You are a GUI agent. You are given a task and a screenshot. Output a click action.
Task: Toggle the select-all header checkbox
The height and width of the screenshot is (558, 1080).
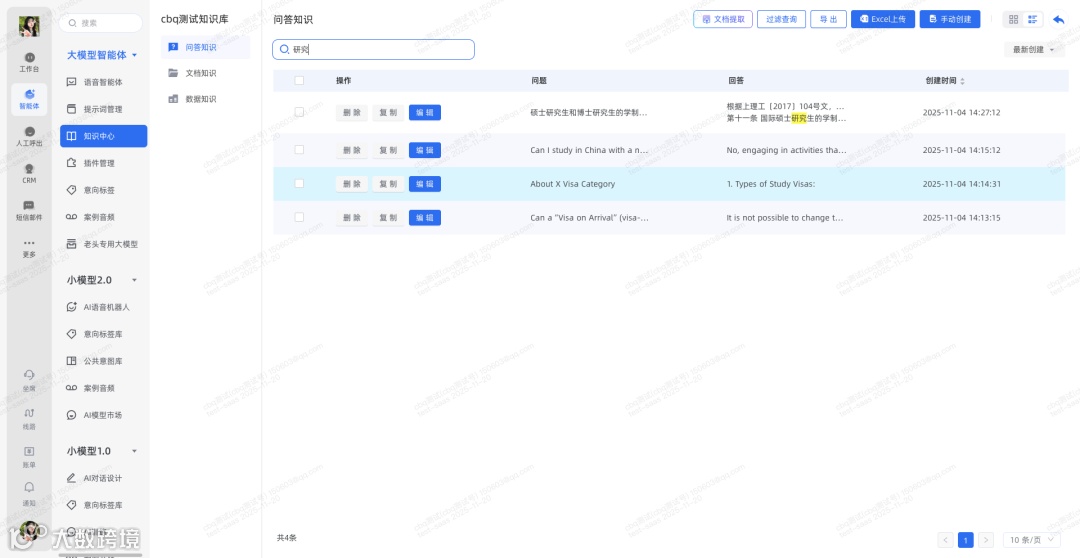pos(299,81)
